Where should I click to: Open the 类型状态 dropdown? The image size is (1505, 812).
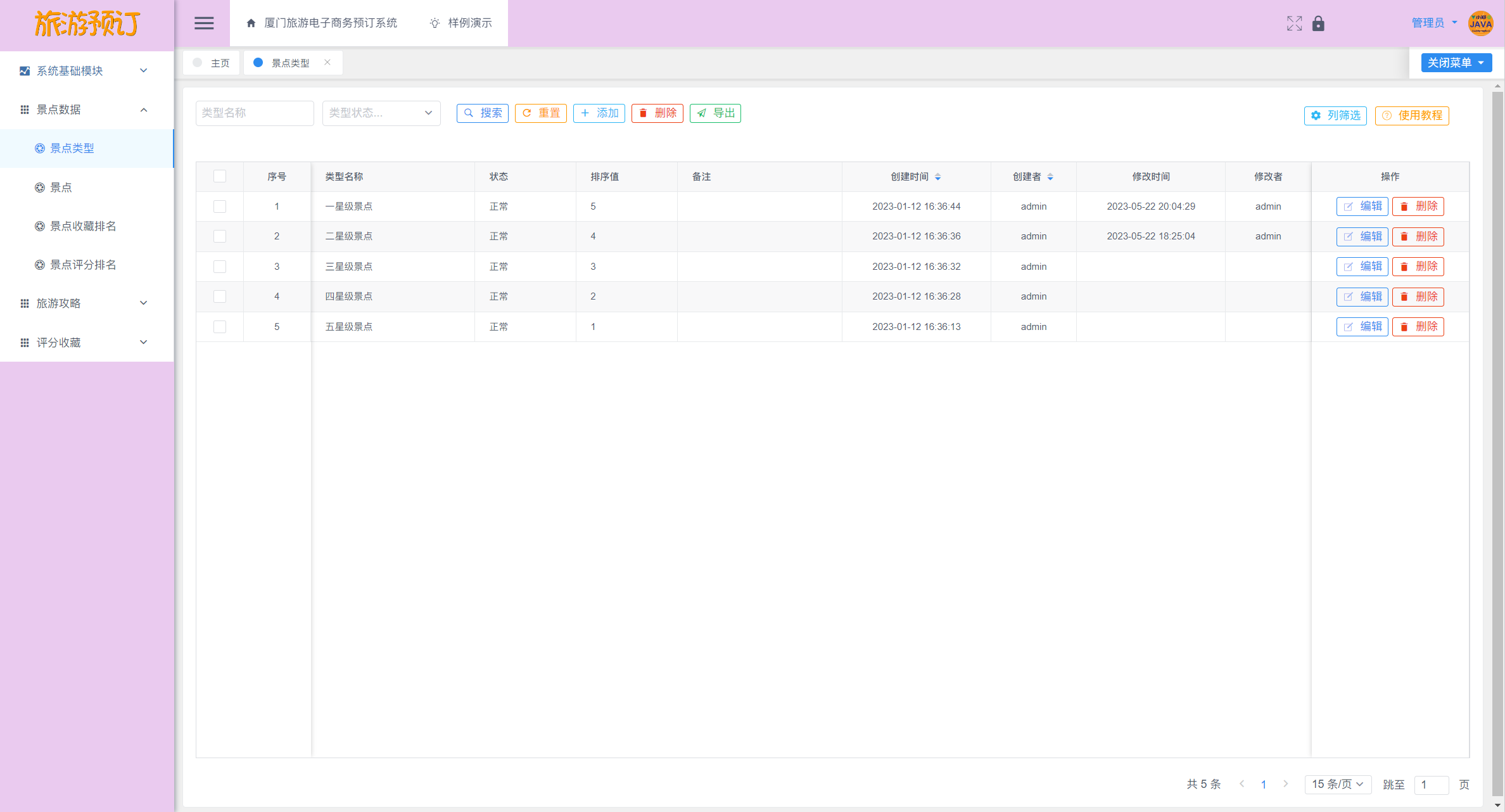pyautogui.click(x=381, y=113)
